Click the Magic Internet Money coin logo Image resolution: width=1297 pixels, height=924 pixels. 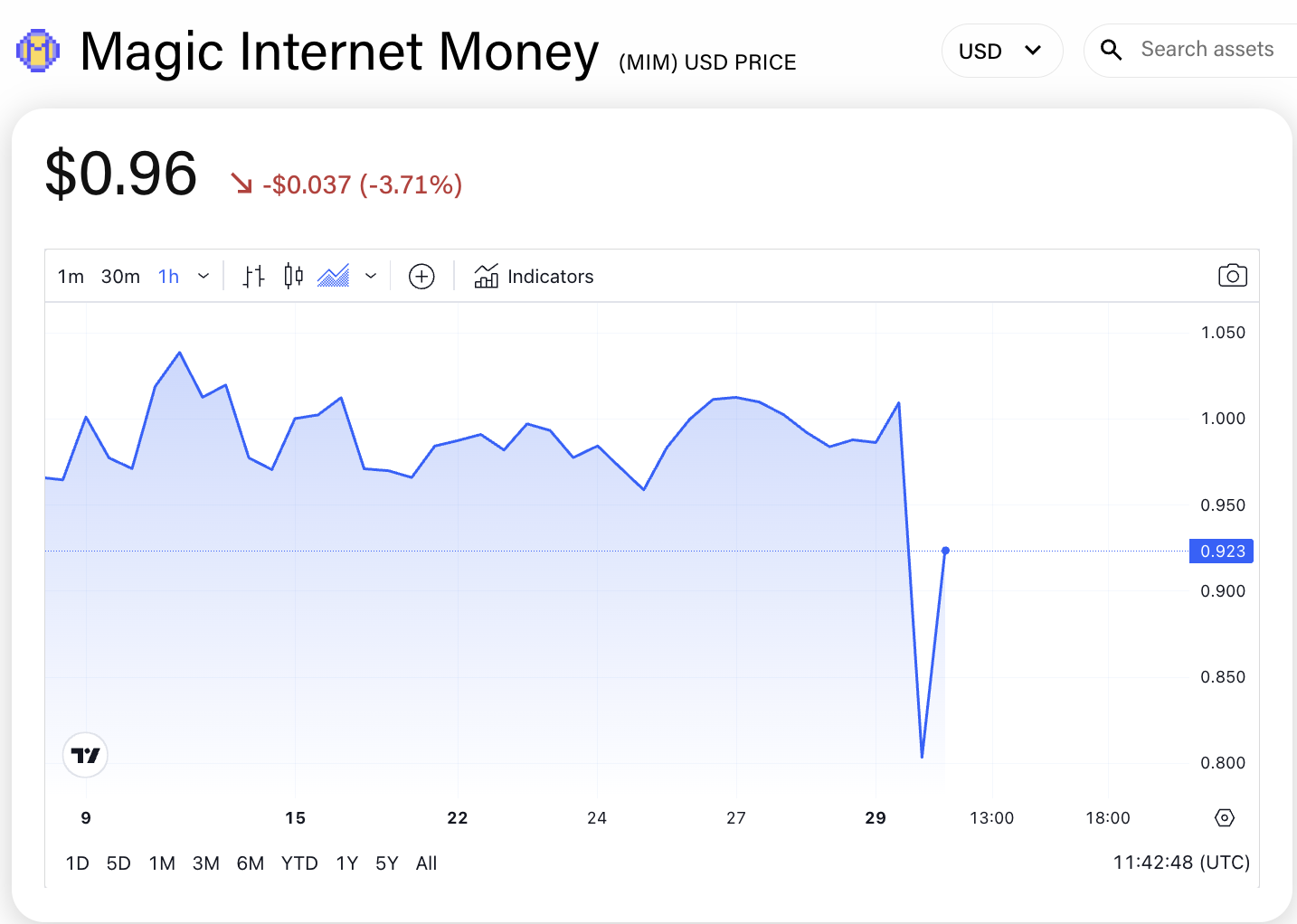coord(38,51)
